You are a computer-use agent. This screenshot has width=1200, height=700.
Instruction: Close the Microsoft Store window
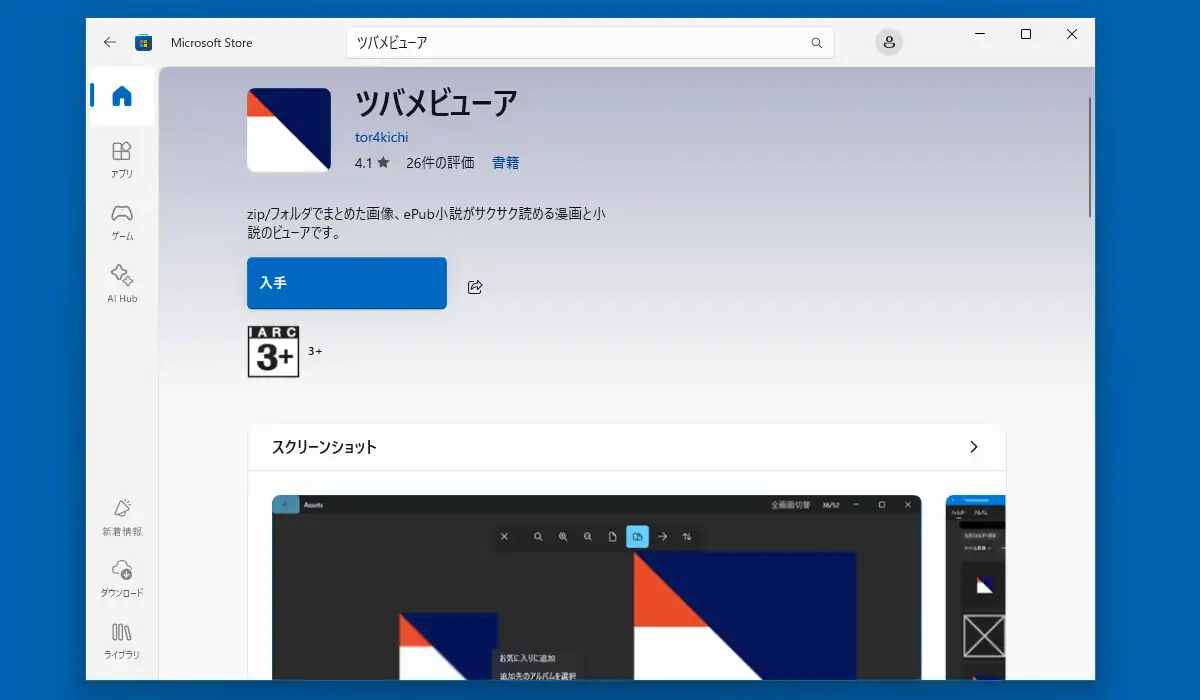[x=1072, y=34]
